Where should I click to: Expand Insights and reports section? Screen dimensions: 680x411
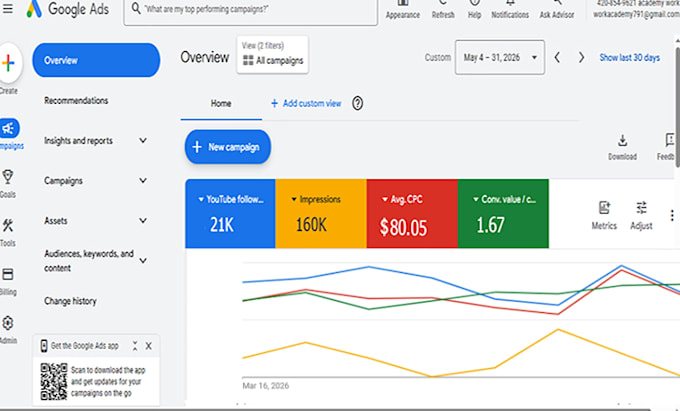click(x=96, y=140)
